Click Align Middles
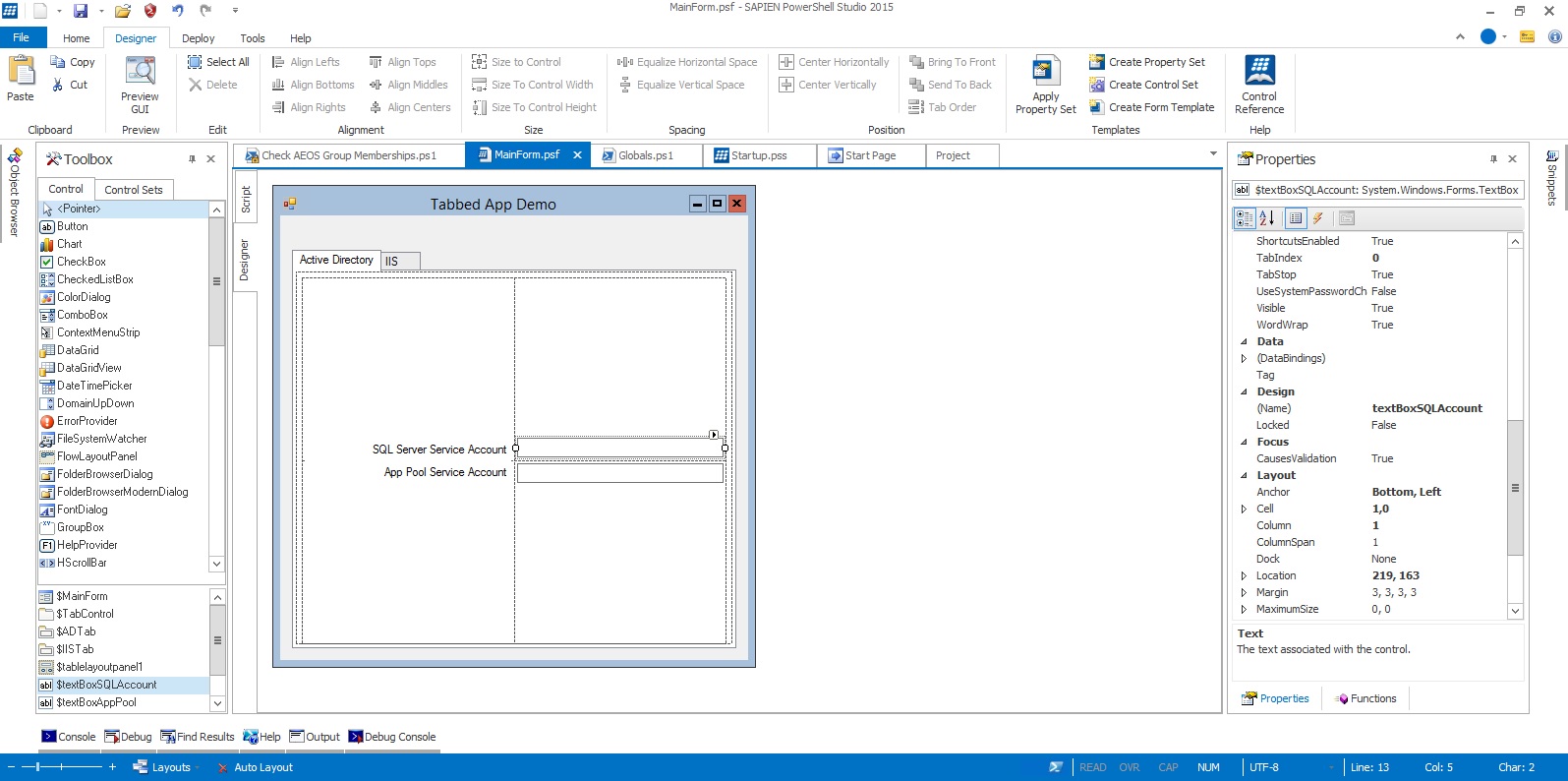 pos(408,85)
